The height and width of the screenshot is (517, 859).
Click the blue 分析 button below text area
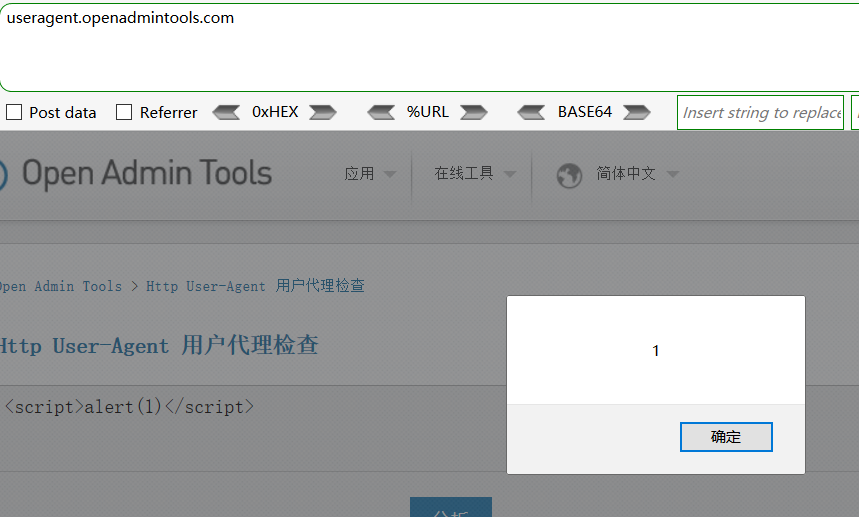tap(451, 508)
